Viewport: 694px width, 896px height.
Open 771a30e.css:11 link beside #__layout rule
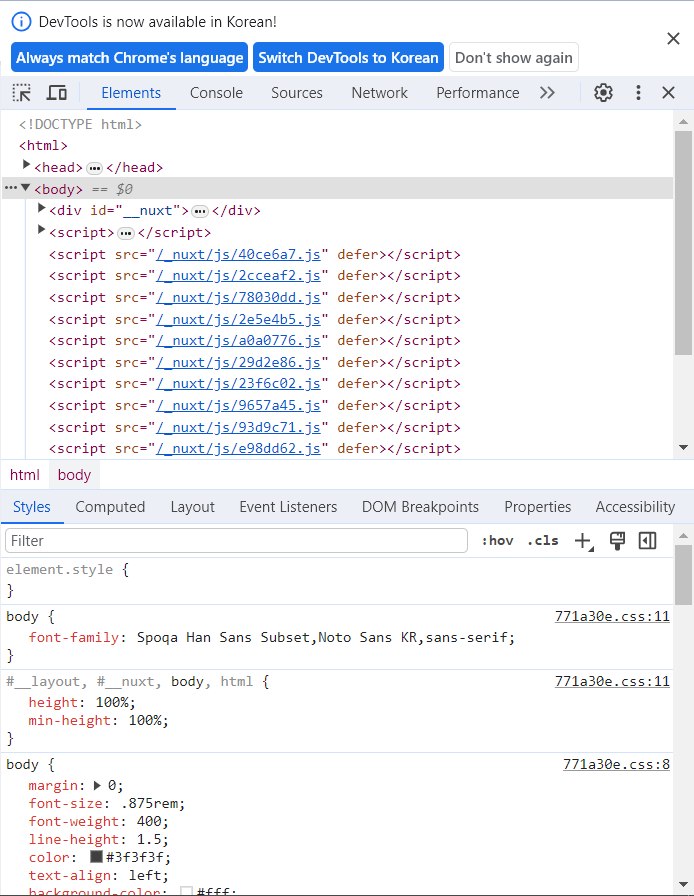click(612, 681)
